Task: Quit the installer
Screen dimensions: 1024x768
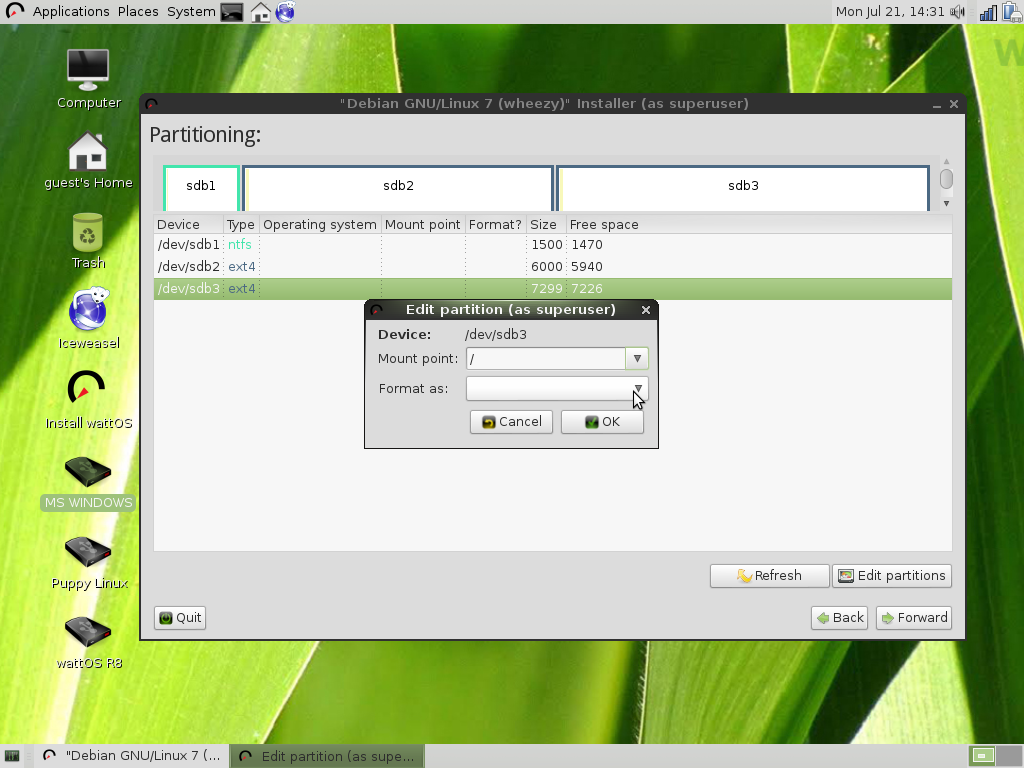Action: pyautogui.click(x=180, y=618)
